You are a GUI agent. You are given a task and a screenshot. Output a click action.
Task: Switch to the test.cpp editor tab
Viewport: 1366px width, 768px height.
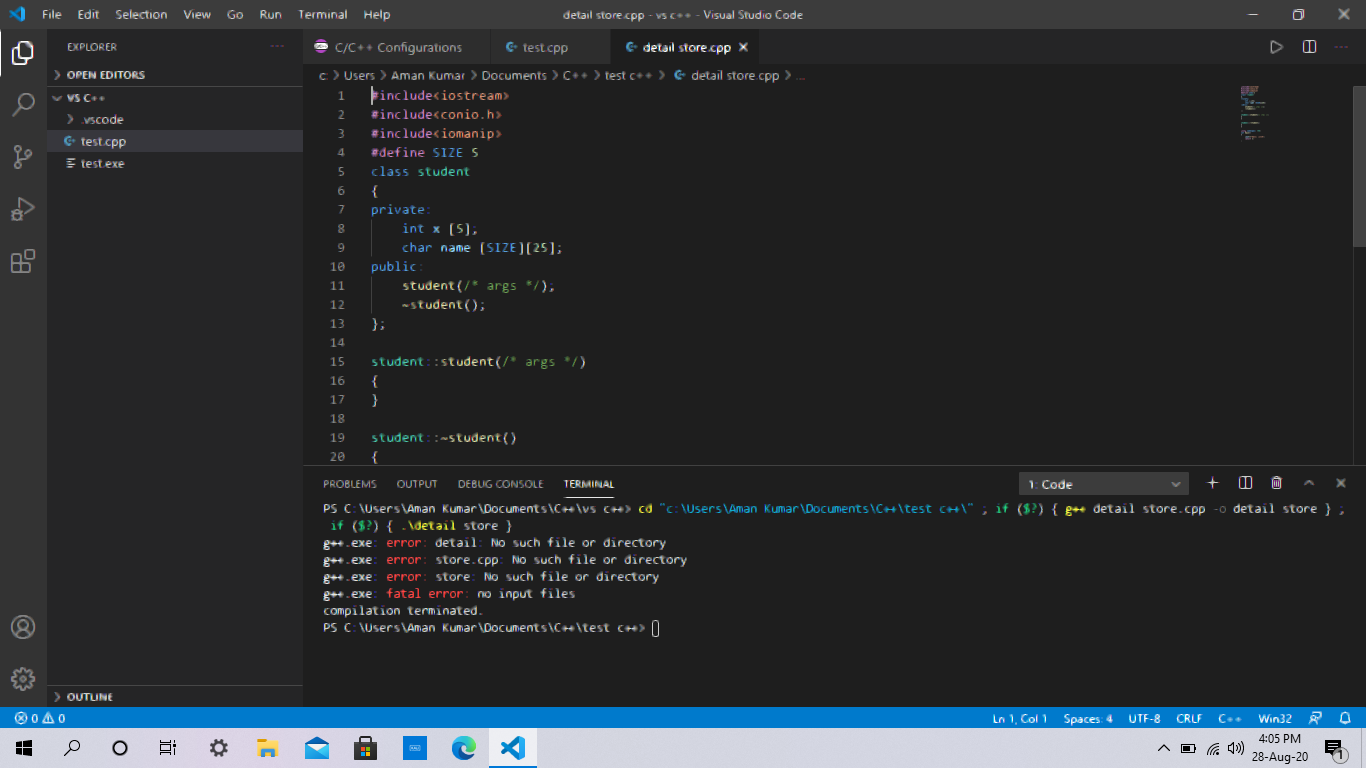tap(548, 46)
